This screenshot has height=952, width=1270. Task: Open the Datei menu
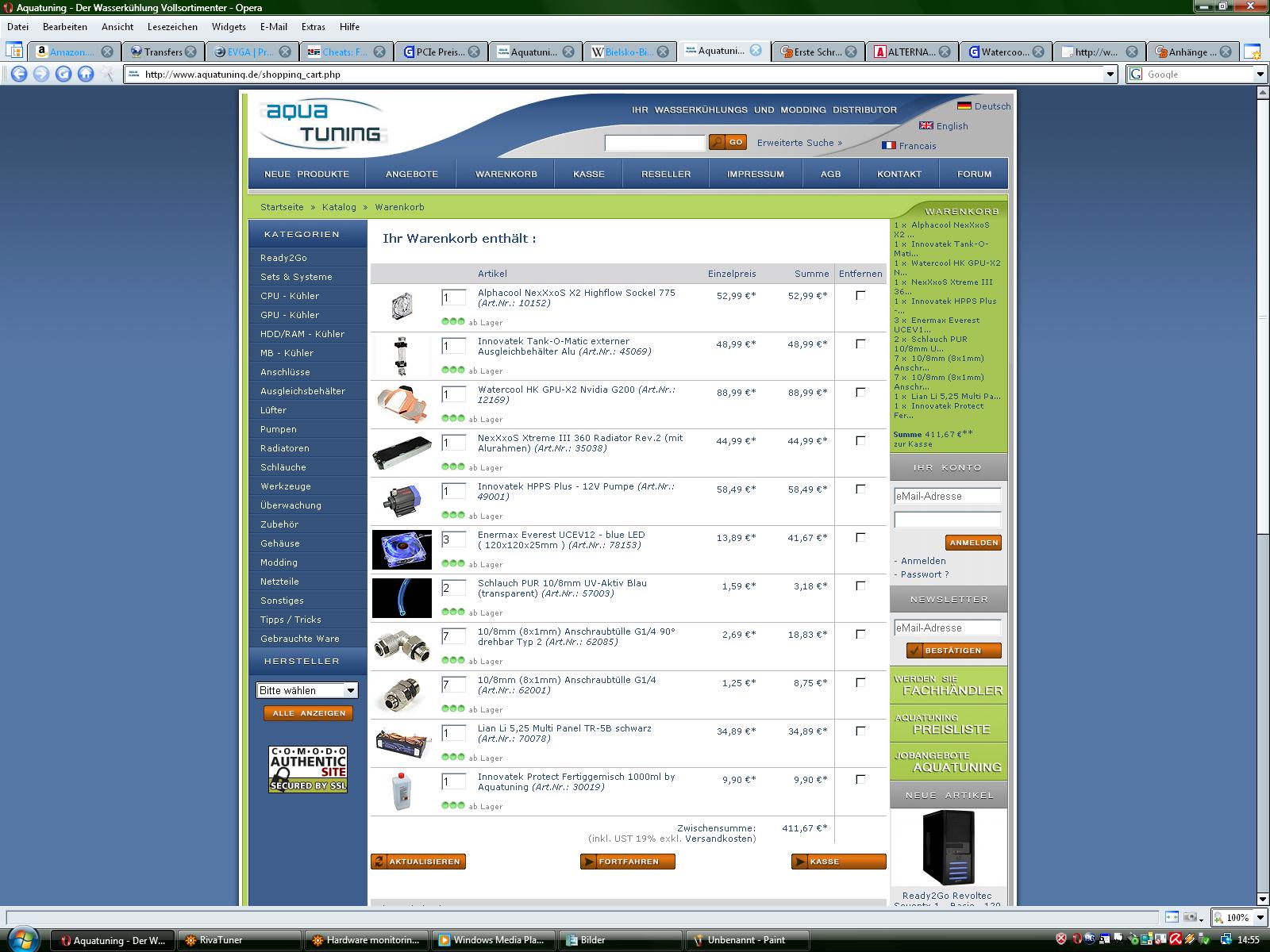tap(17, 26)
